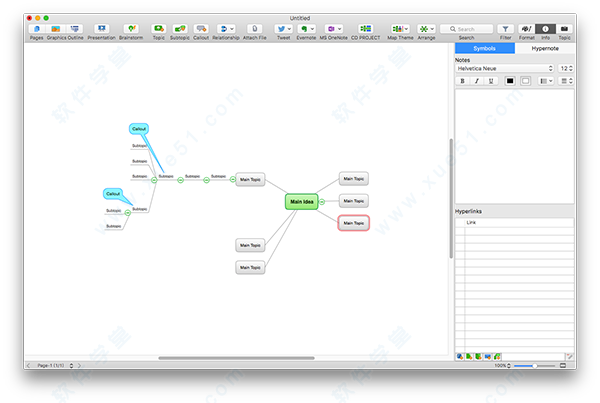Select the Main Idea node

click(302, 202)
